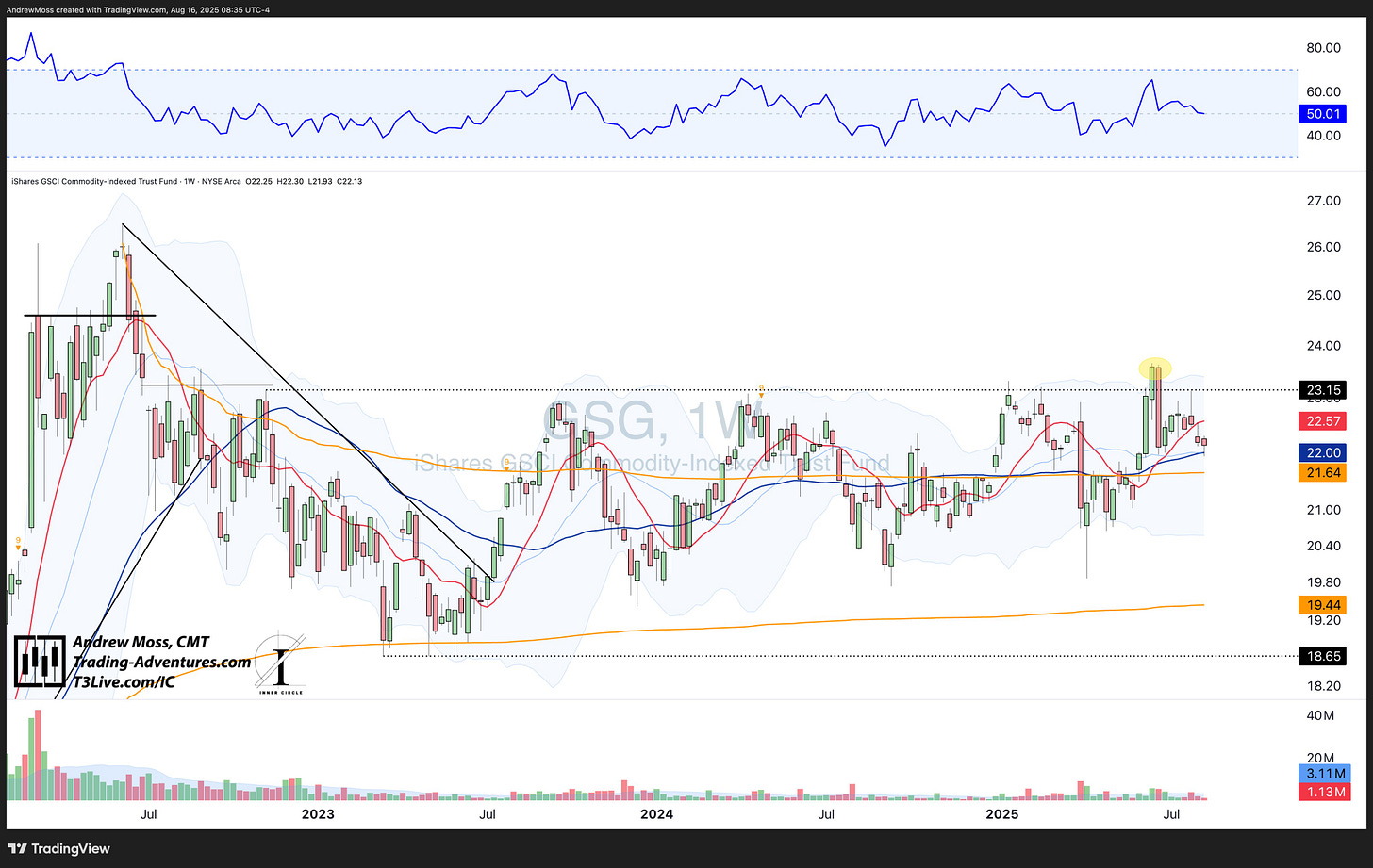Click the TradingView logo at bottom left
The image size is (1373, 868).
(58, 849)
